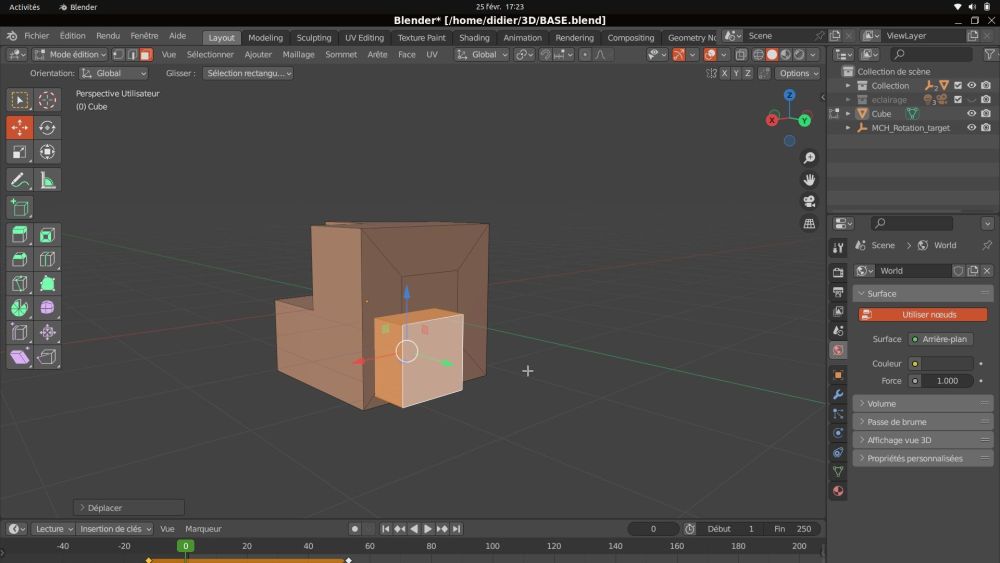Toggle visibility of Collection in outliner

(971, 85)
